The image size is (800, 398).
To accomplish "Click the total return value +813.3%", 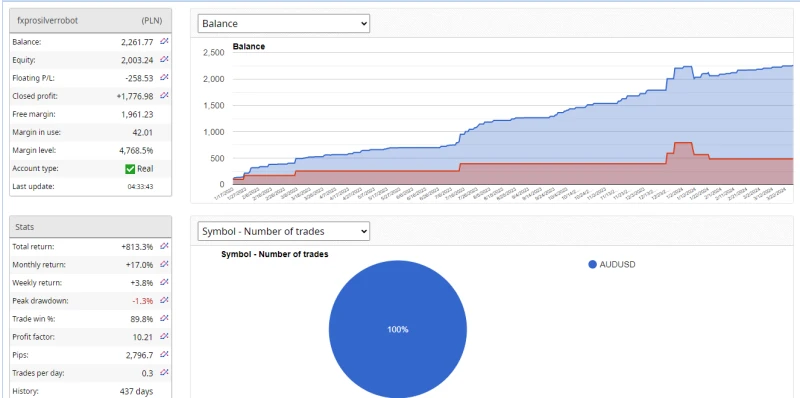I will (x=137, y=246).
